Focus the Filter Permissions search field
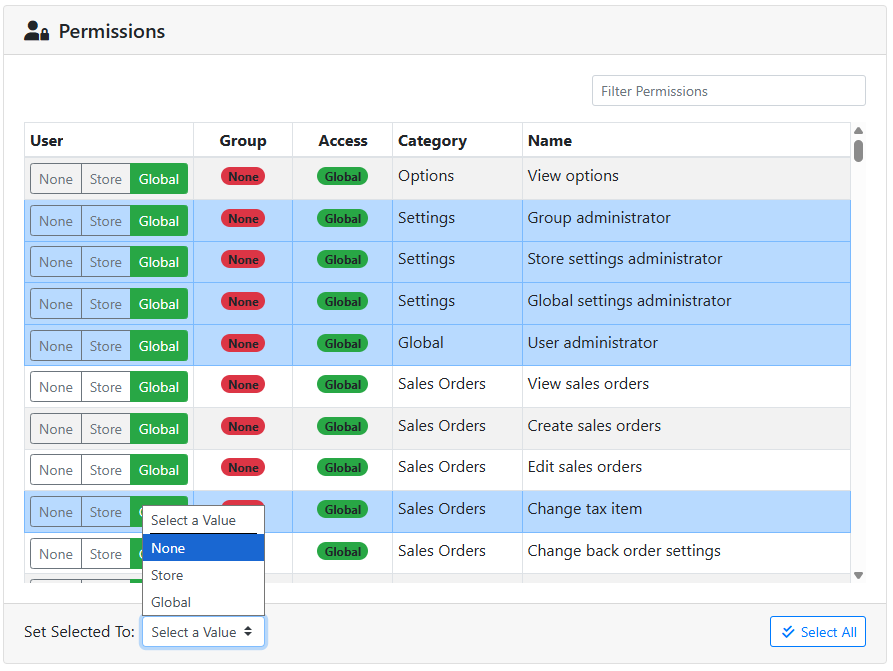This screenshot has width=893, height=671. pos(728,91)
